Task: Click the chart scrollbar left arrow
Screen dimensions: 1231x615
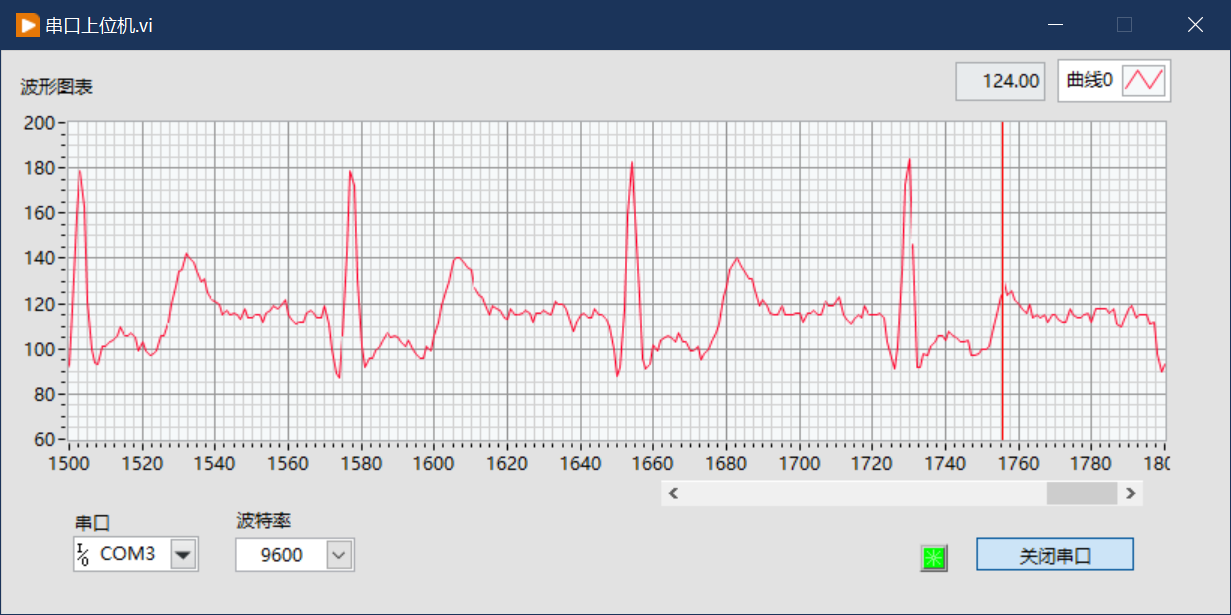Action: [674, 493]
